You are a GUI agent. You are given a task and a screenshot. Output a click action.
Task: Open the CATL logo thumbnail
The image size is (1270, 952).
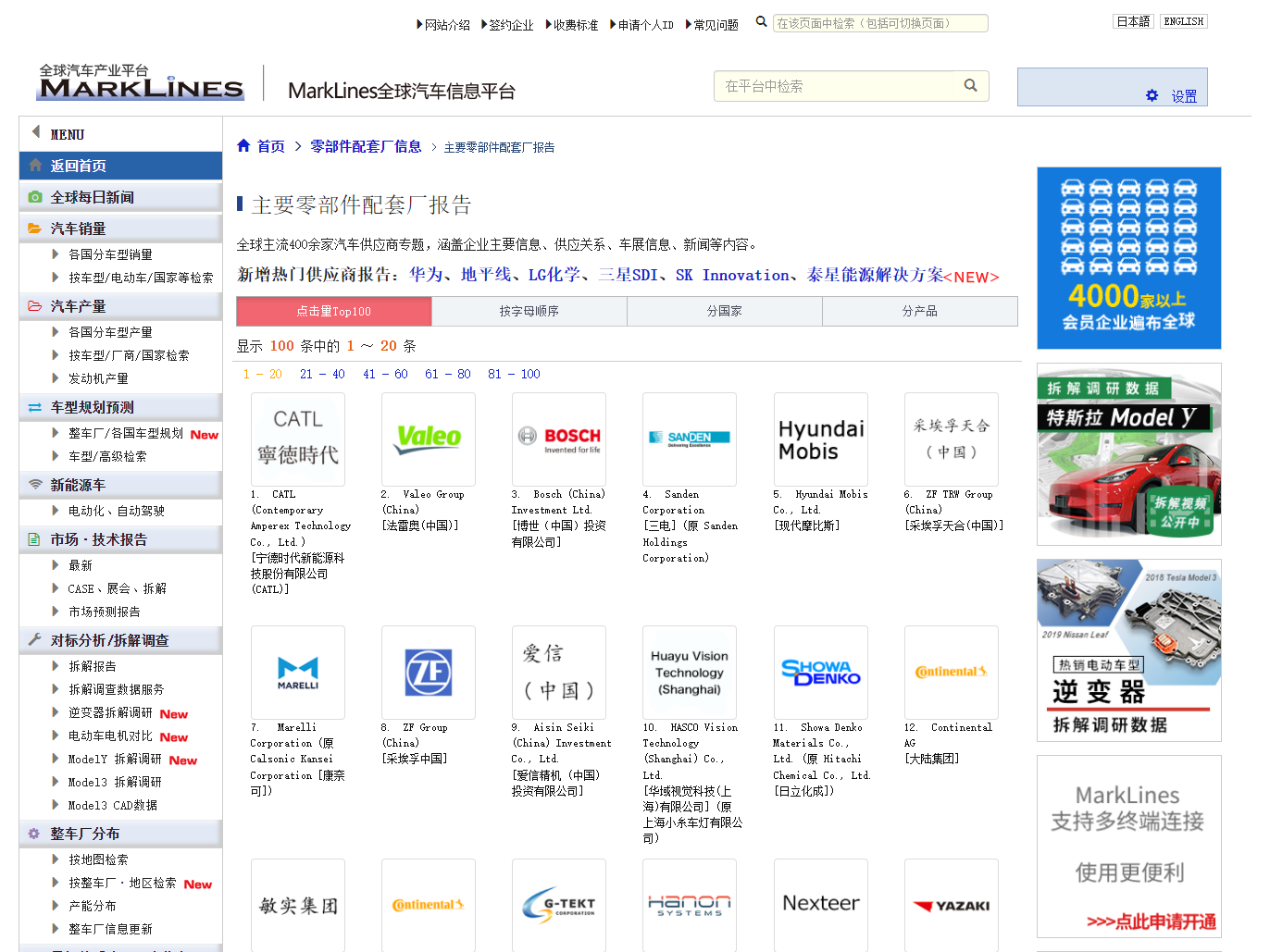click(x=298, y=439)
